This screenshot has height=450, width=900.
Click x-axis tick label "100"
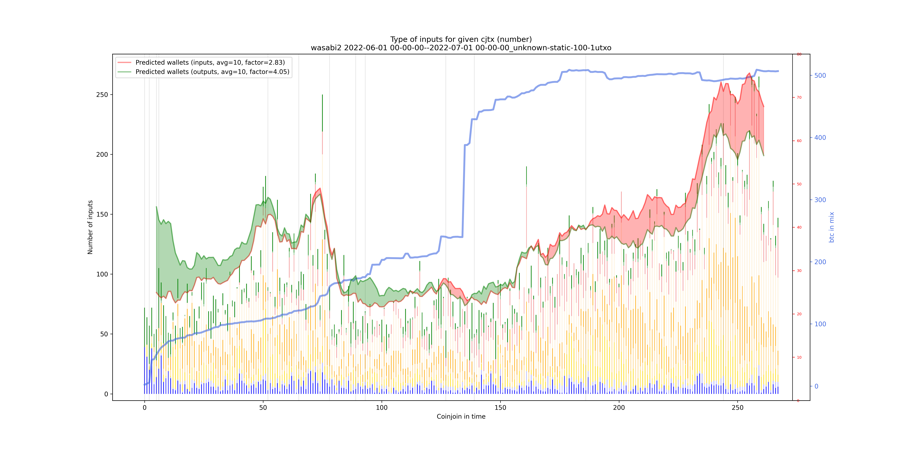382,407
